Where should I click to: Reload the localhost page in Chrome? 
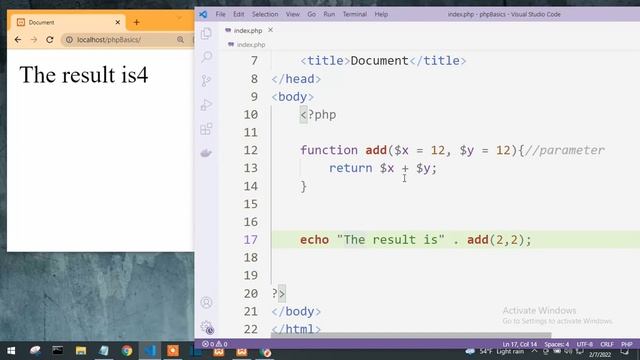50,40
